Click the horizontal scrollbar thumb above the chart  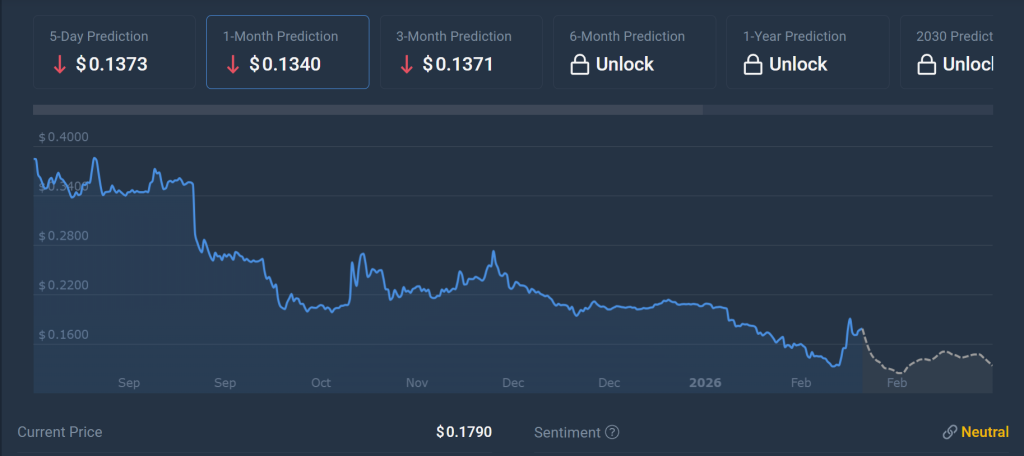[x=368, y=110]
